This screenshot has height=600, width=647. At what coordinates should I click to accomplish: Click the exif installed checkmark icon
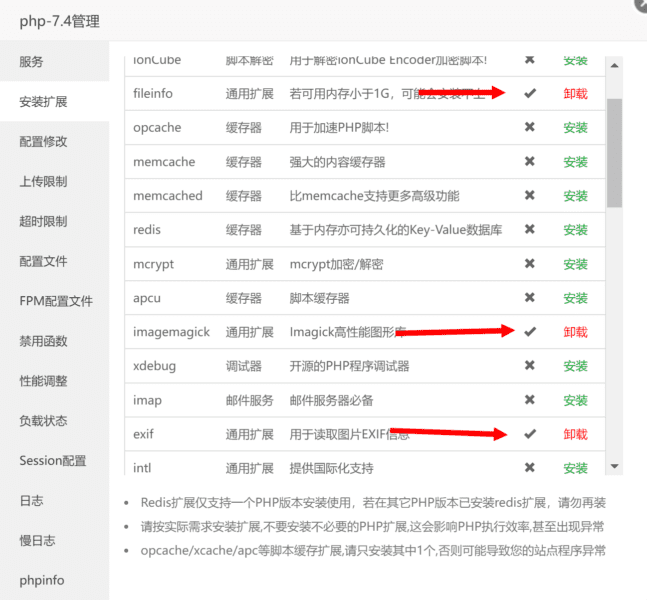click(x=530, y=434)
